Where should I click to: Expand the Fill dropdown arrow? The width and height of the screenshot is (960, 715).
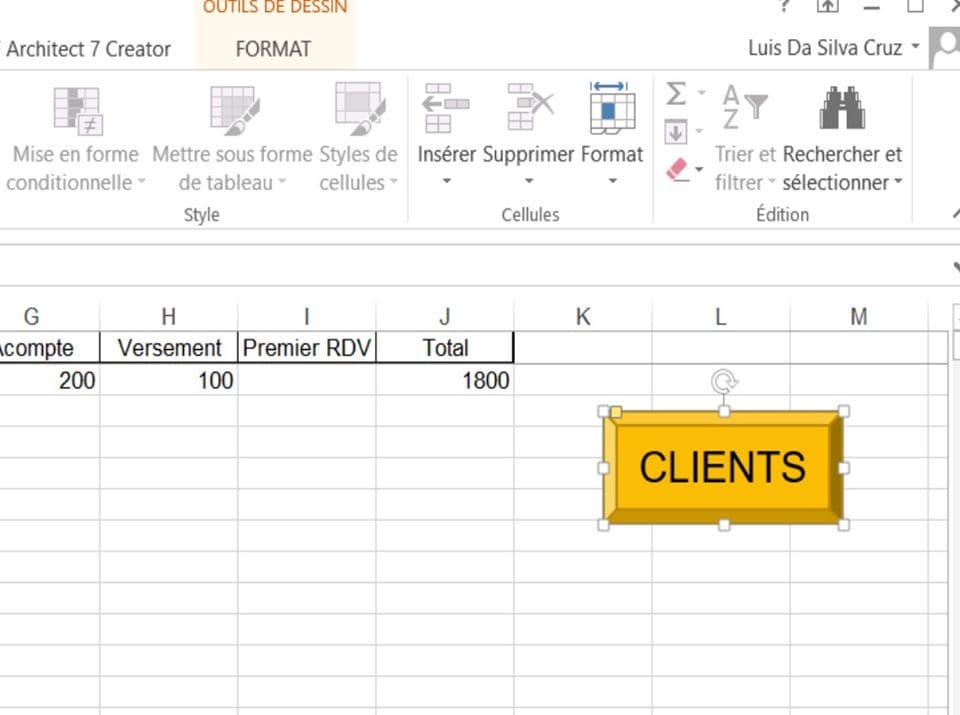pyautogui.click(x=699, y=131)
